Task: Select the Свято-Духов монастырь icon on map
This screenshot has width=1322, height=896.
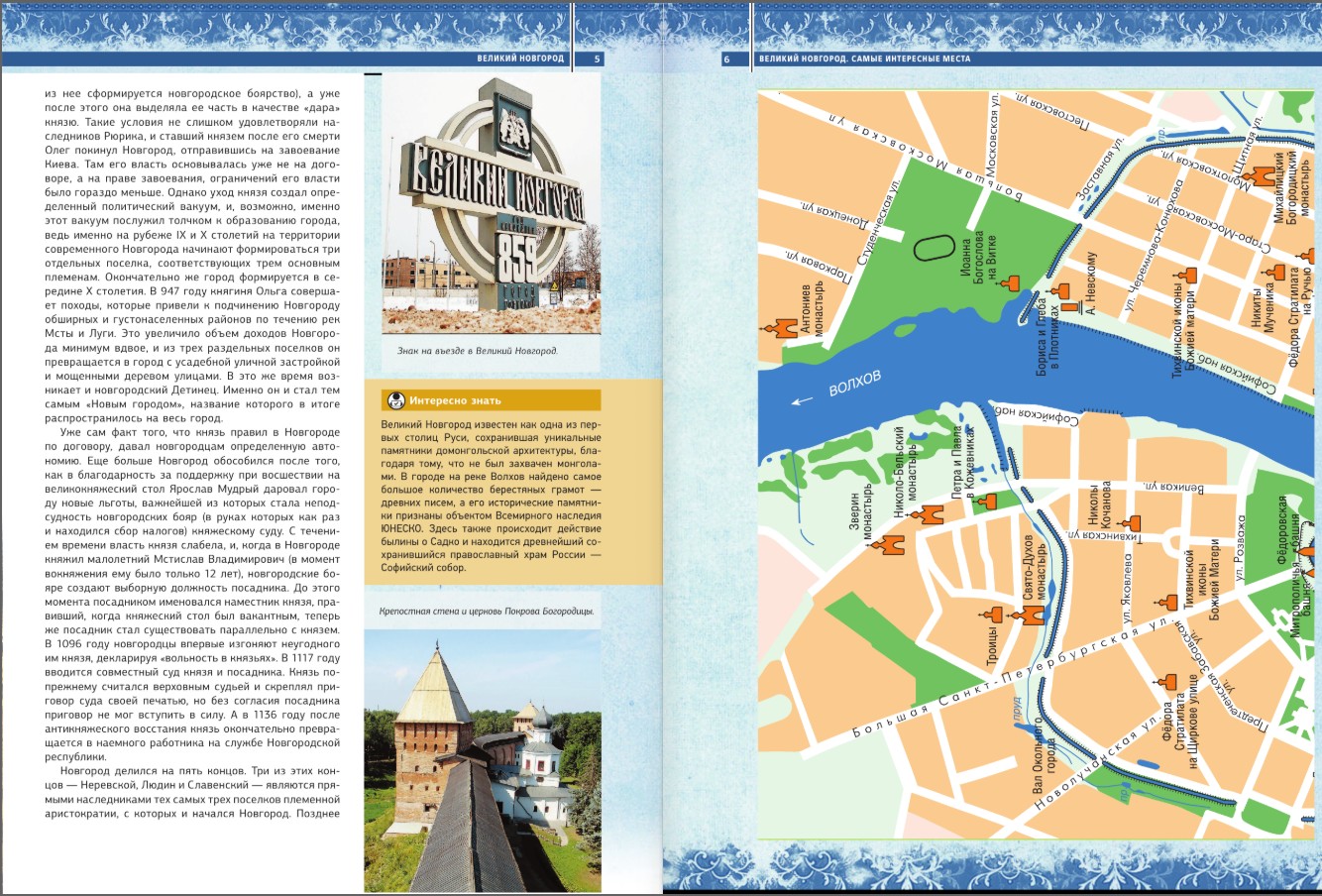Action: coord(1034,616)
